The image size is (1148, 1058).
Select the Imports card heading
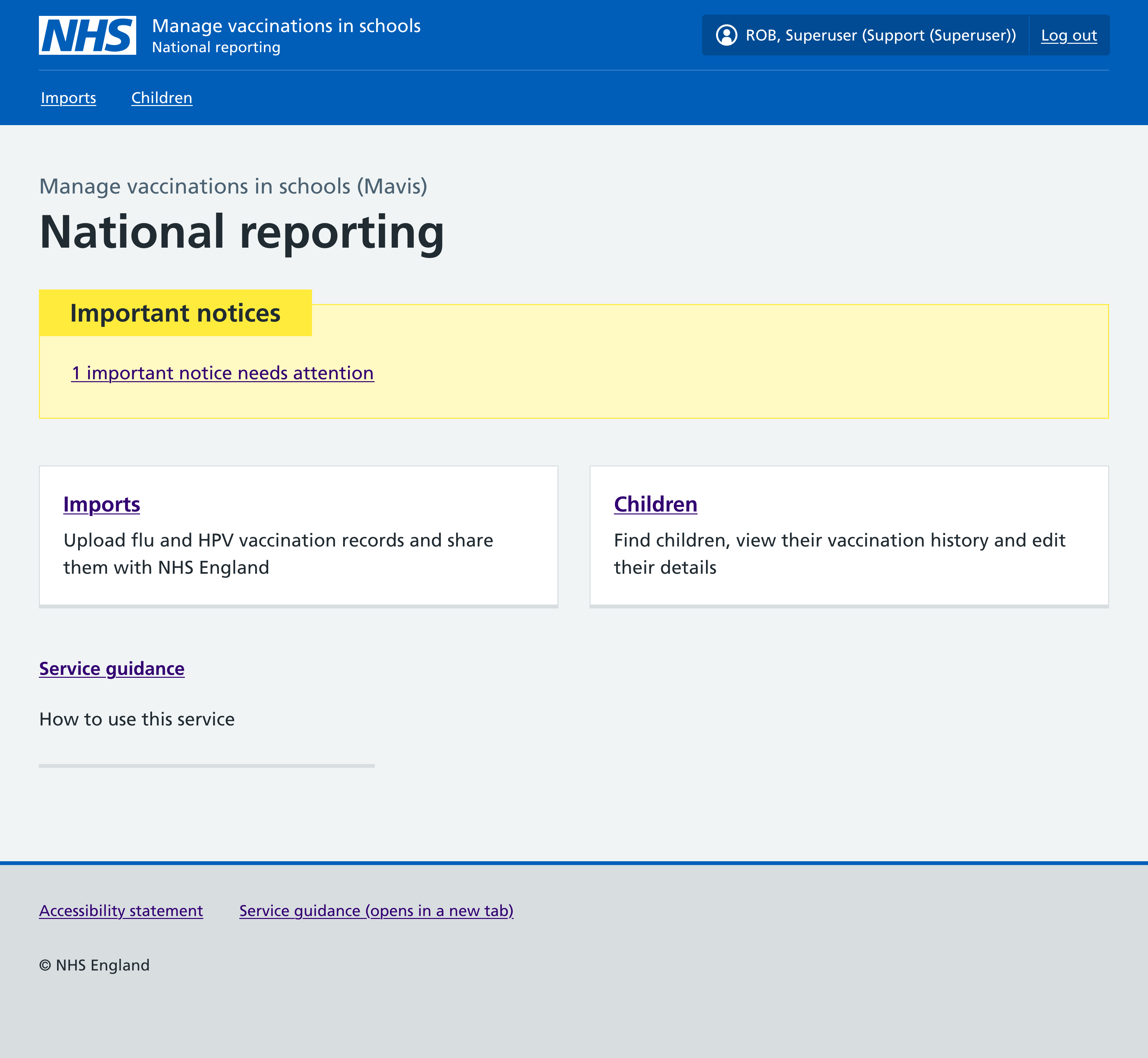102,504
